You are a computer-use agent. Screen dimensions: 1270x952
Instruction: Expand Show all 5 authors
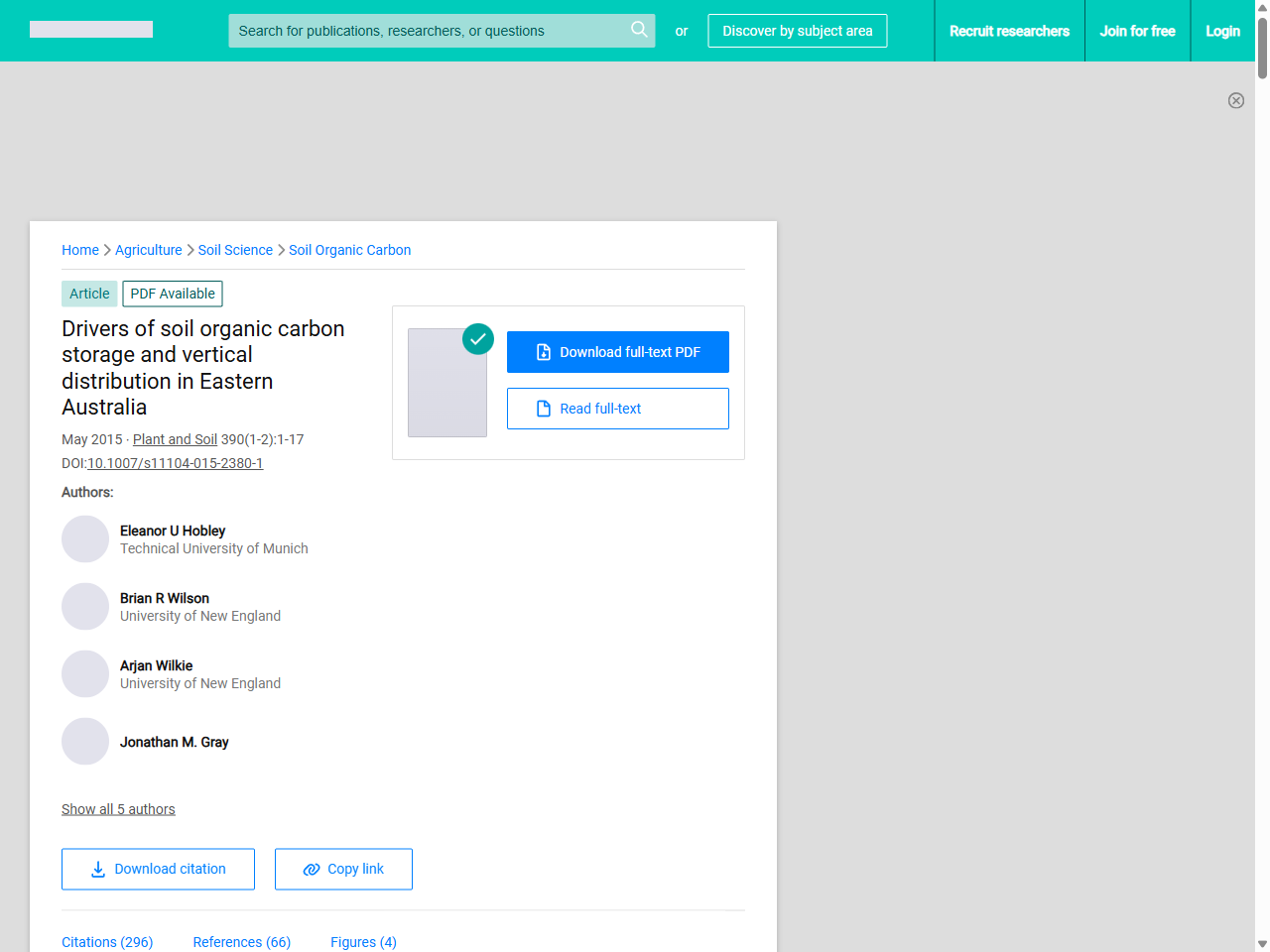coord(118,809)
